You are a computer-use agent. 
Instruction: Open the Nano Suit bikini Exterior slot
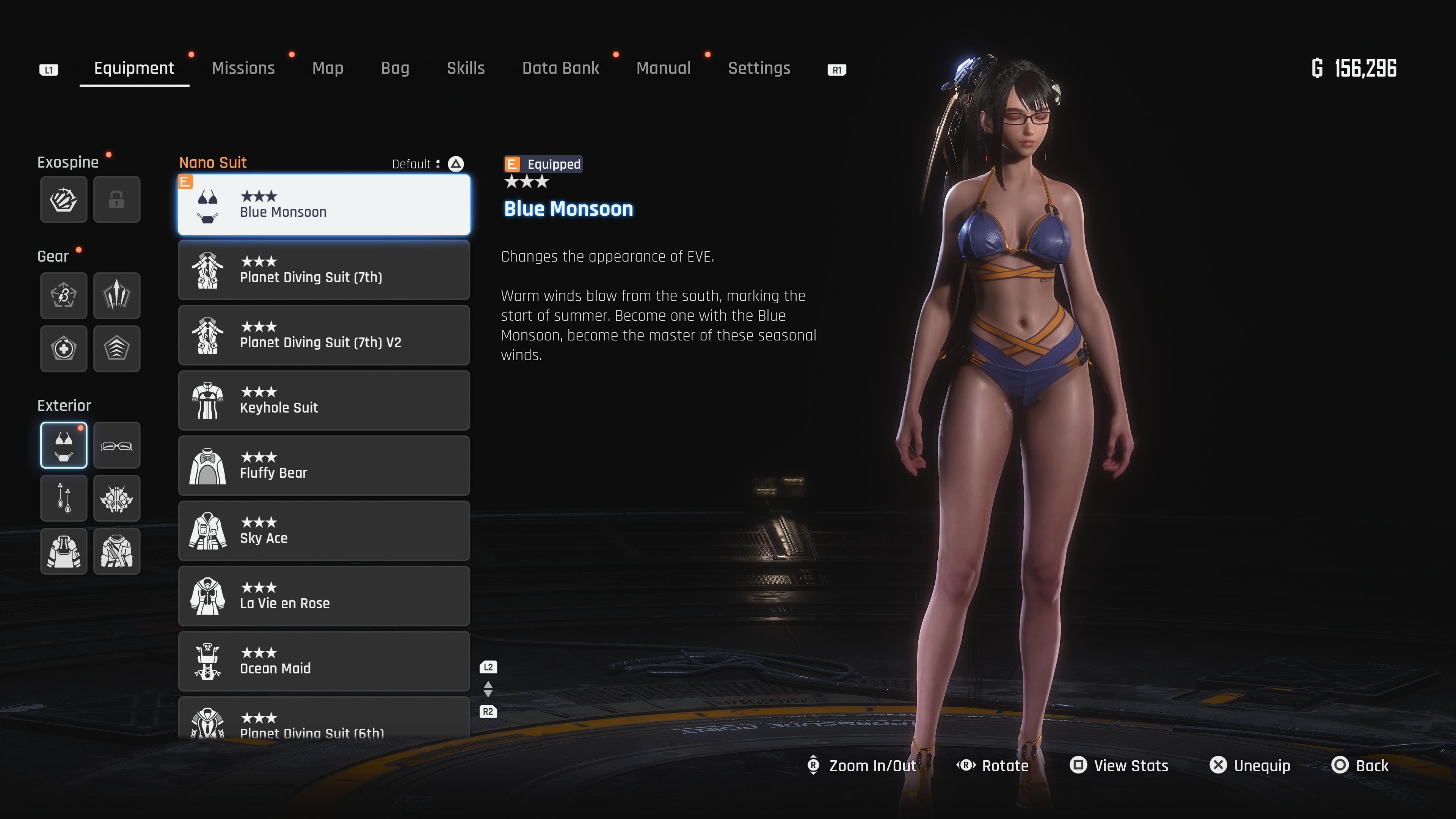click(x=63, y=446)
